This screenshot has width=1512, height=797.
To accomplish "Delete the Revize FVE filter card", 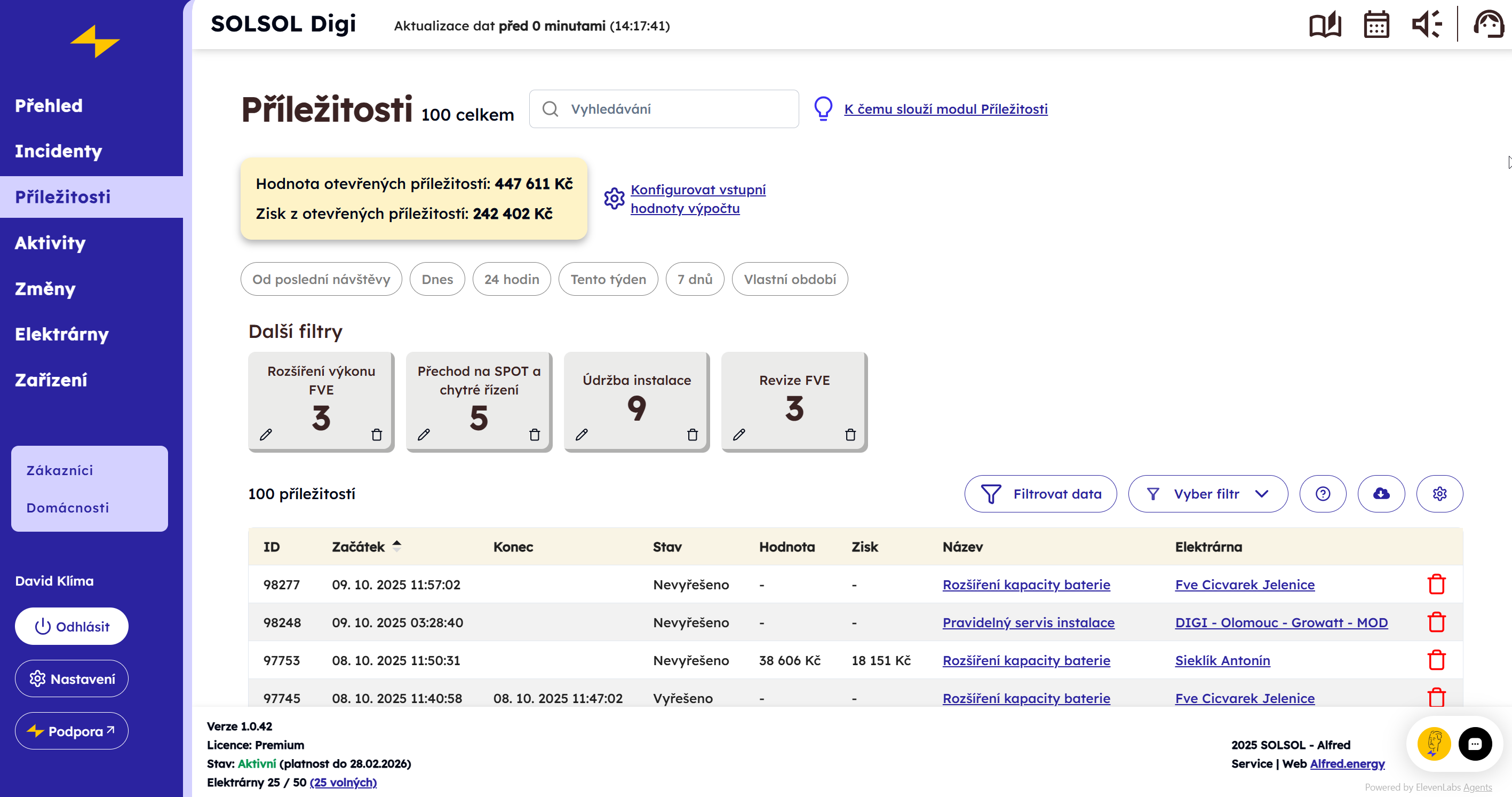I will pos(850,435).
